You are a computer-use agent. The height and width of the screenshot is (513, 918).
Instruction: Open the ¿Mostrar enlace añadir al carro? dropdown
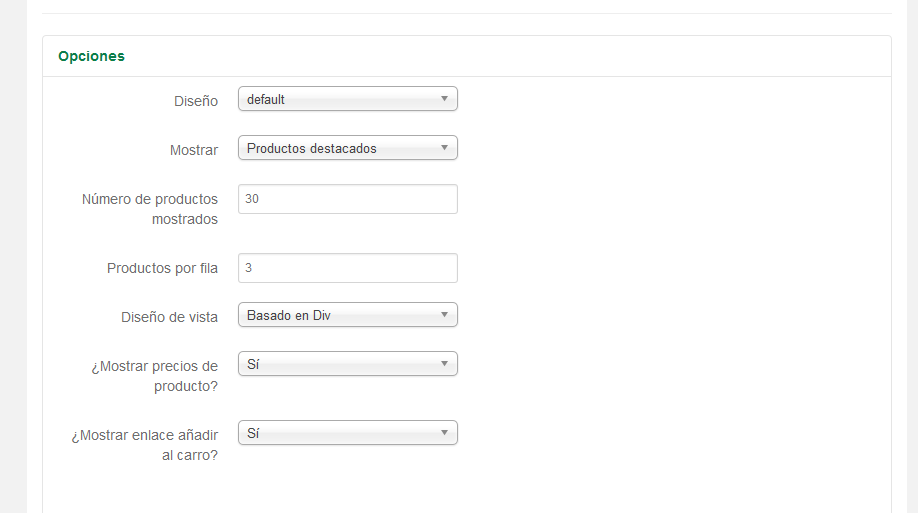coord(348,433)
